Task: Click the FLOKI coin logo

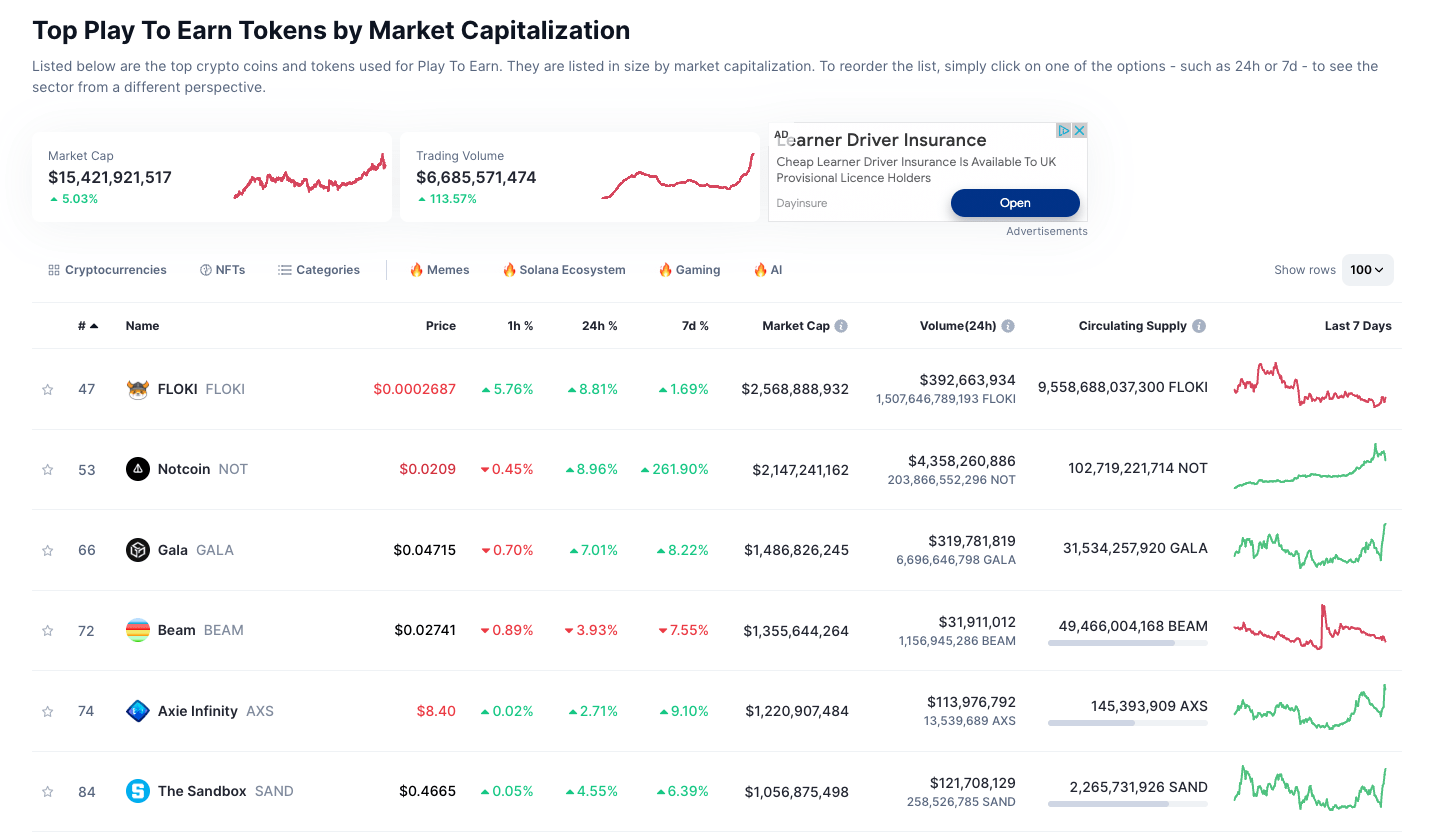Action: point(137,389)
